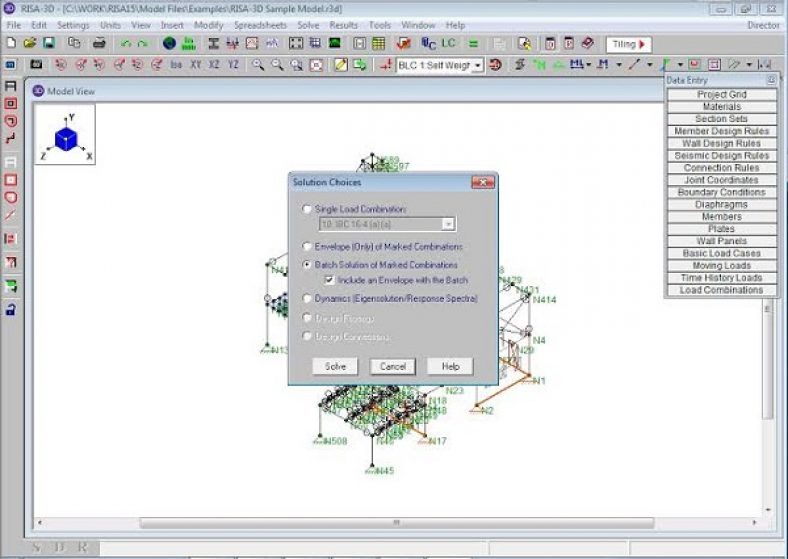Image resolution: width=788 pixels, height=559 pixels.
Task: Click the red circular arrow icon beside BLC dropdown
Action: 496,65
